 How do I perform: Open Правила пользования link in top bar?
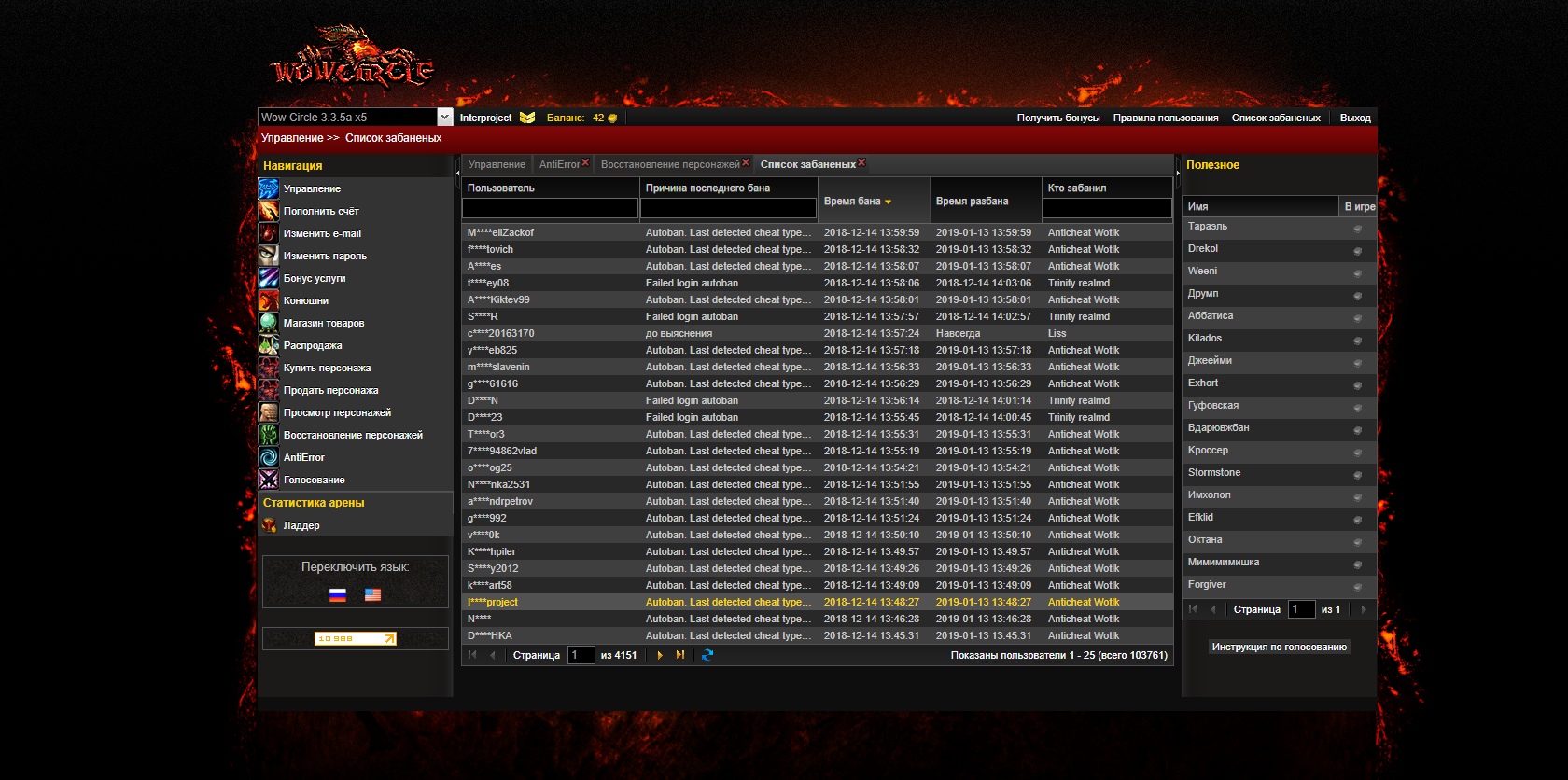1165,118
